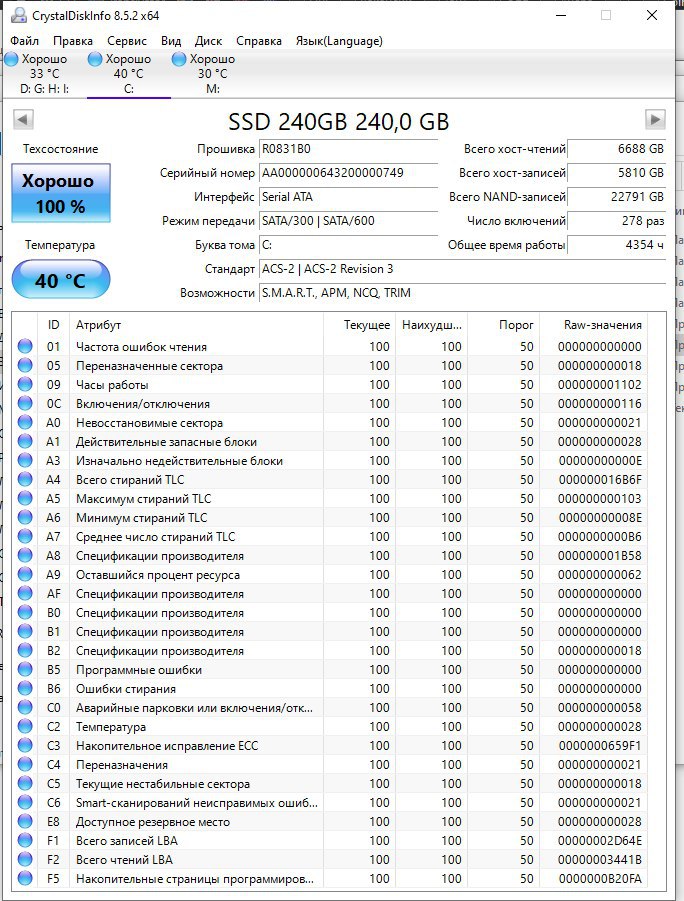Click the Порог column header
Viewport: 684px width, 901px height.
tap(504, 325)
